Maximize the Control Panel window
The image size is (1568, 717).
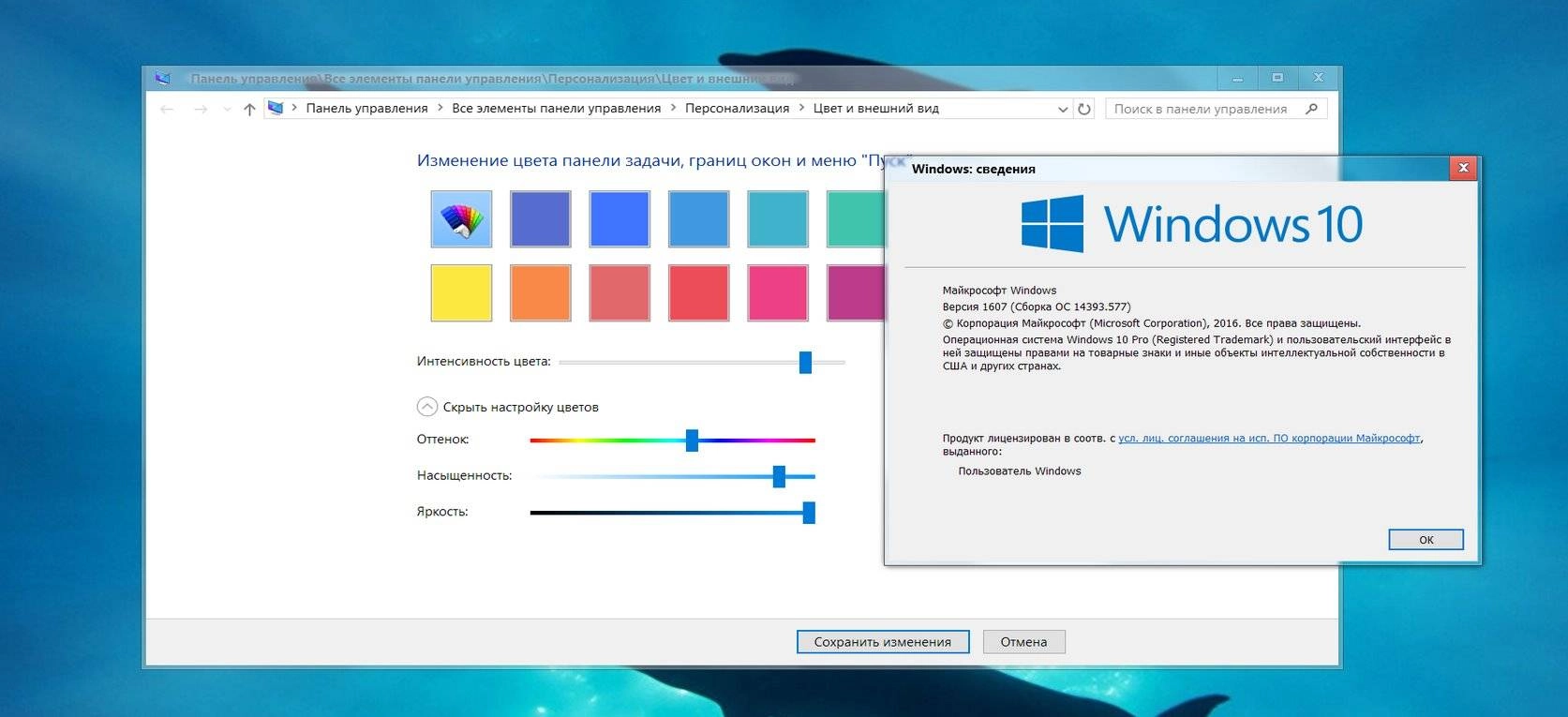point(1277,78)
